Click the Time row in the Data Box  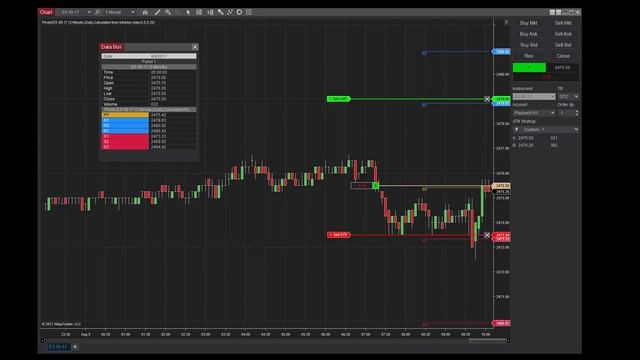(x=149, y=72)
